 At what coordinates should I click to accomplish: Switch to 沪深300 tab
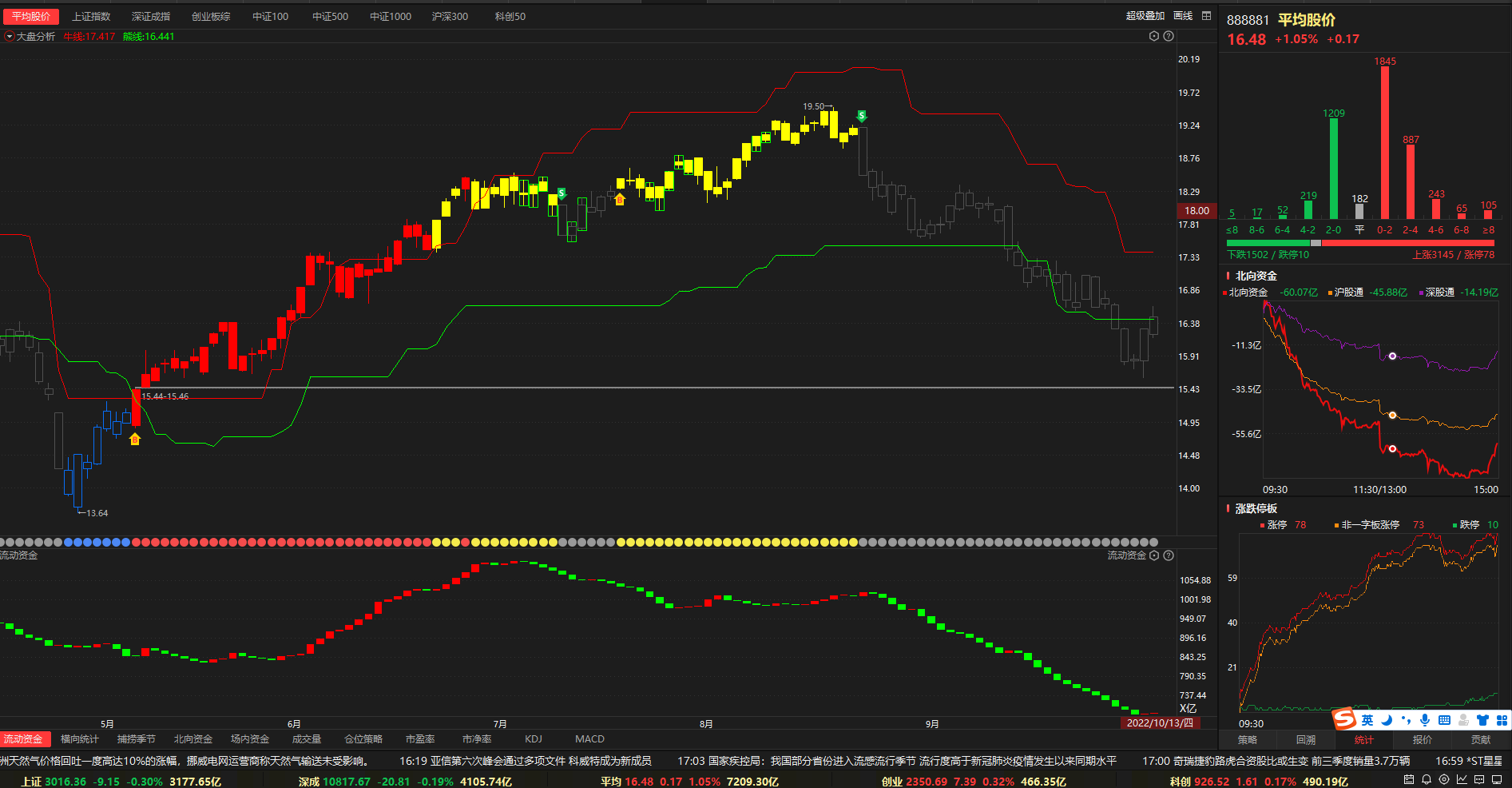point(450,16)
